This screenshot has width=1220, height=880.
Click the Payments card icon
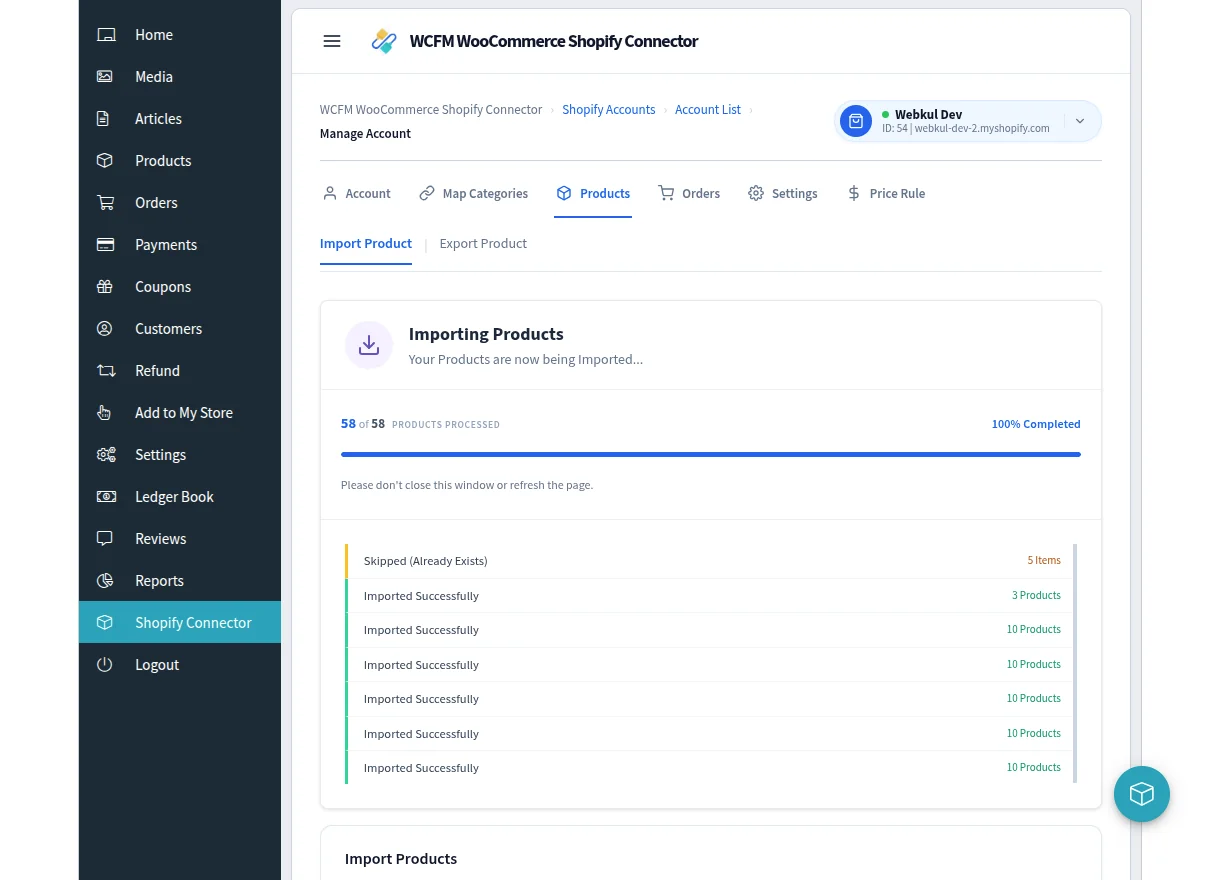[105, 245]
